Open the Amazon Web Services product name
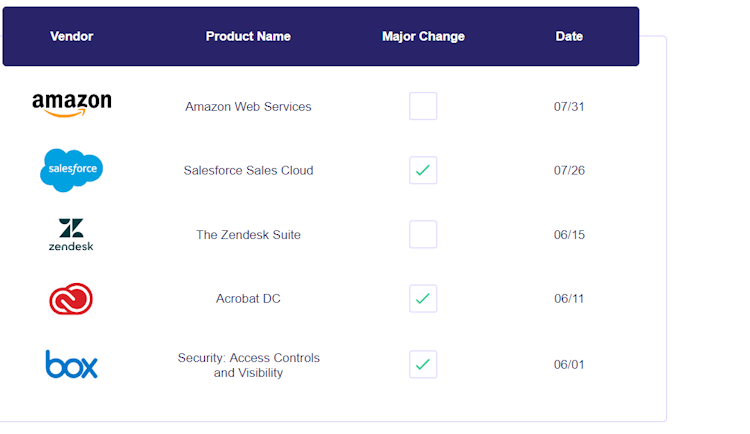The width and height of the screenshot is (750, 434). click(x=248, y=107)
